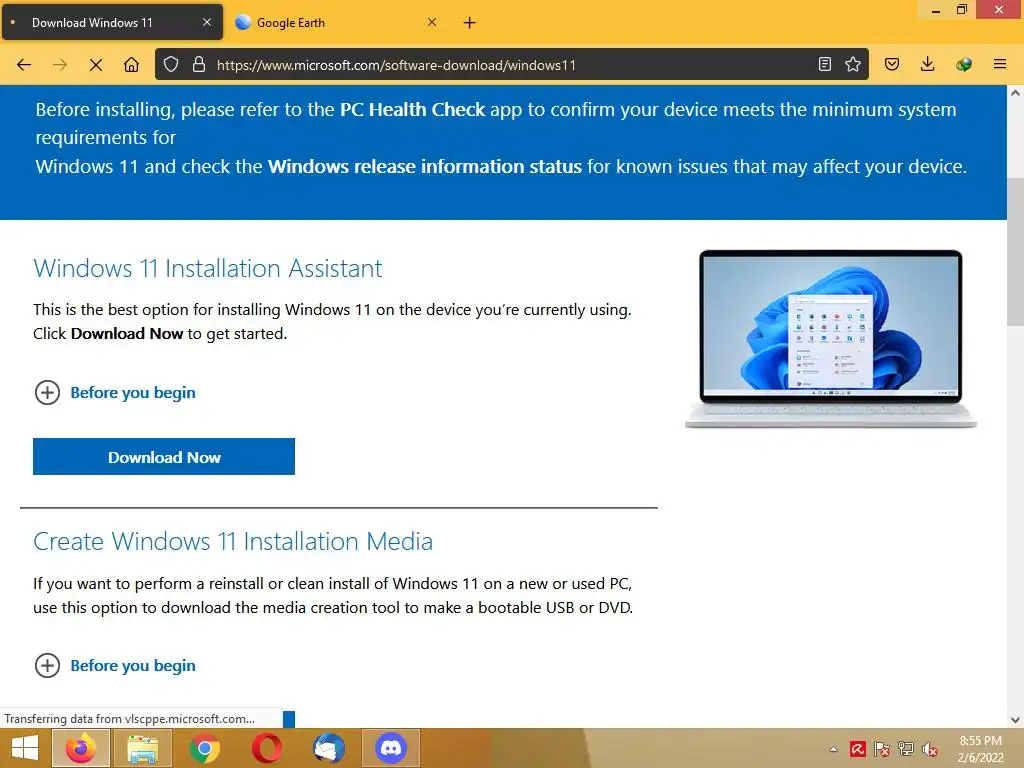Go back using the browser back arrow

[x=24, y=65]
